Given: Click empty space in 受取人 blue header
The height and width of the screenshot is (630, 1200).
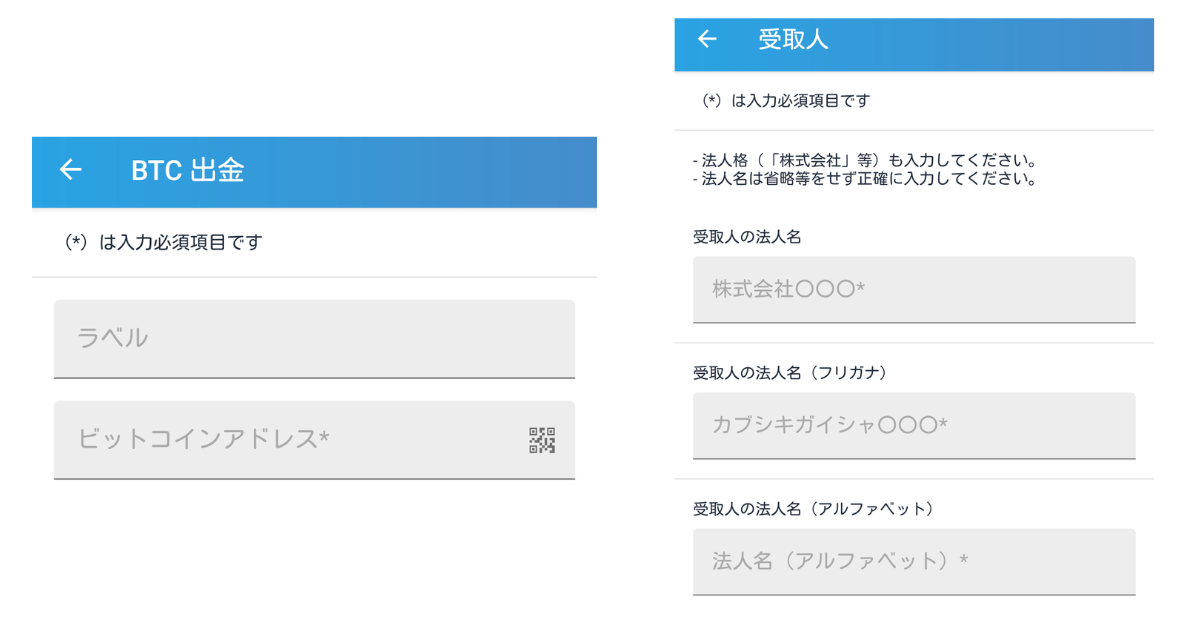Looking at the screenshot, I should (990, 44).
